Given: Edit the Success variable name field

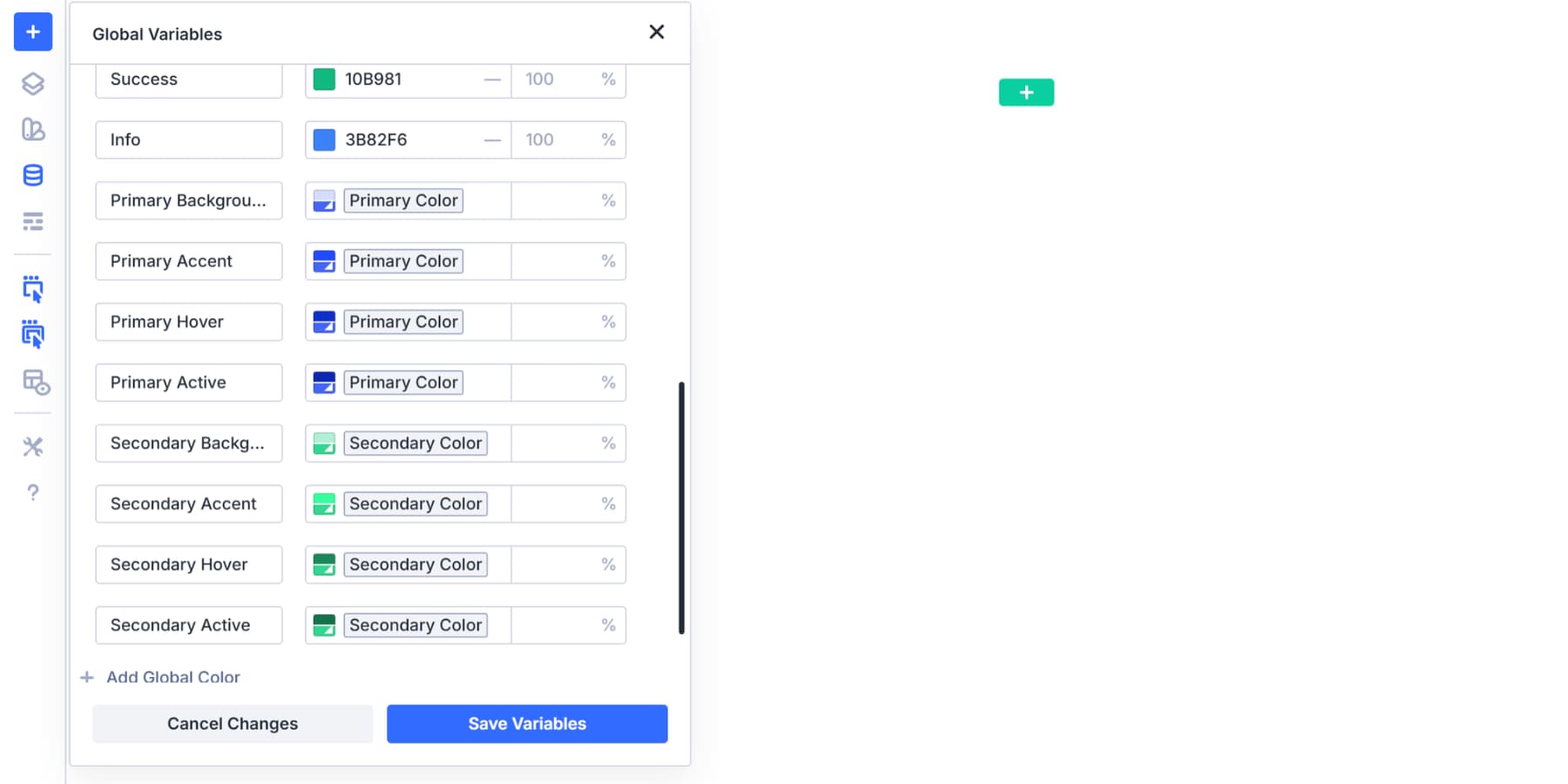Looking at the screenshot, I should click(x=189, y=78).
